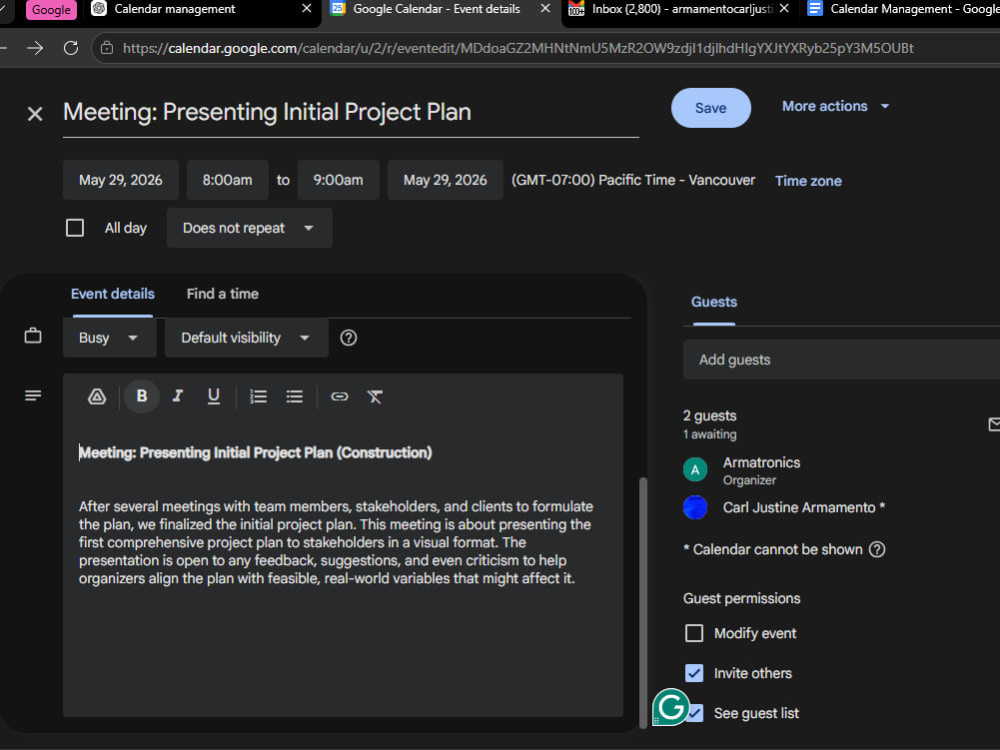Image resolution: width=1000 pixels, height=750 pixels.
Task: Open the Time zone link
Action: [808, 181]
